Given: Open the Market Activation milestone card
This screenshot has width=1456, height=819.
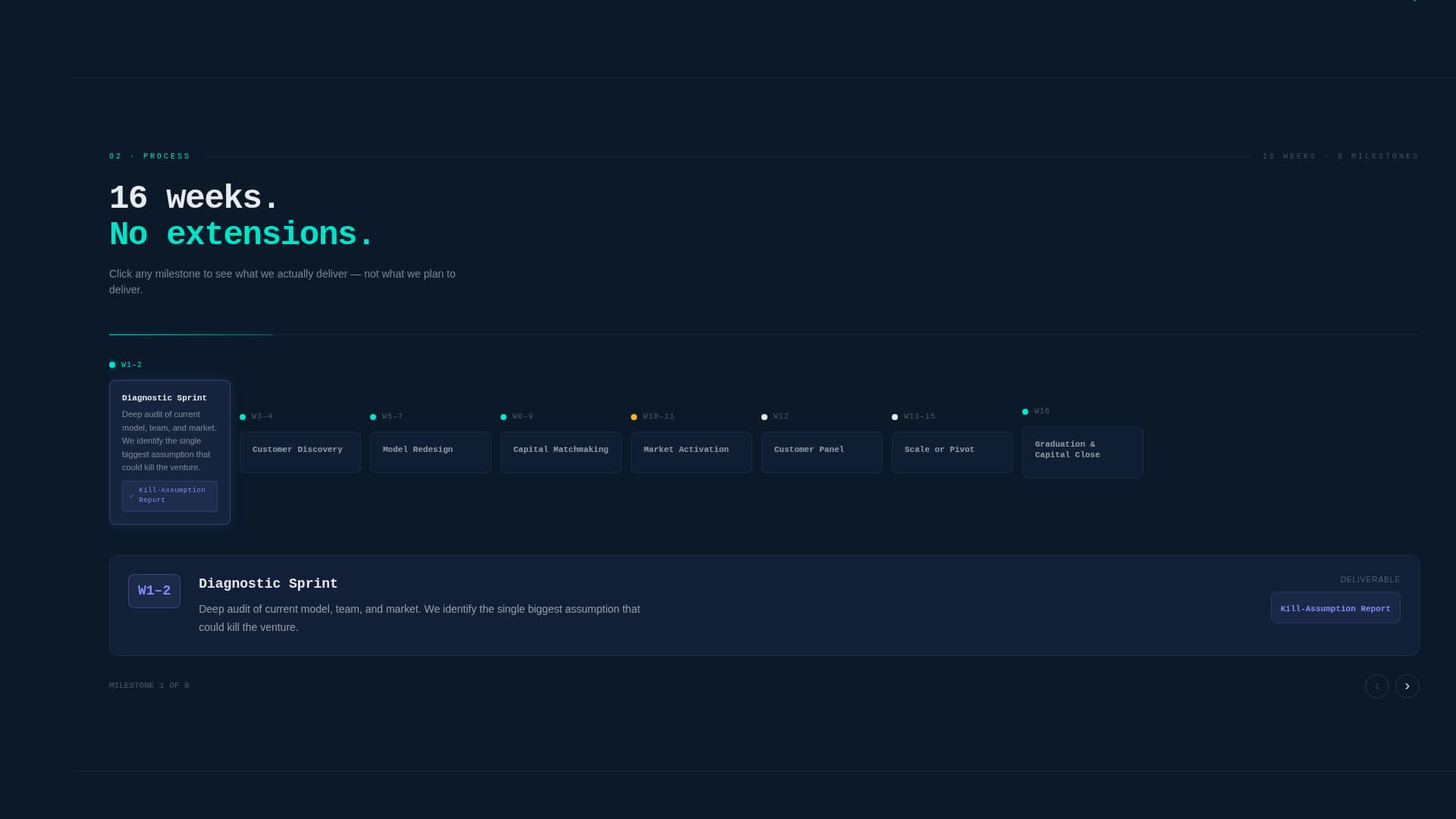Looking at the screenshot, I should click(692, 452).
